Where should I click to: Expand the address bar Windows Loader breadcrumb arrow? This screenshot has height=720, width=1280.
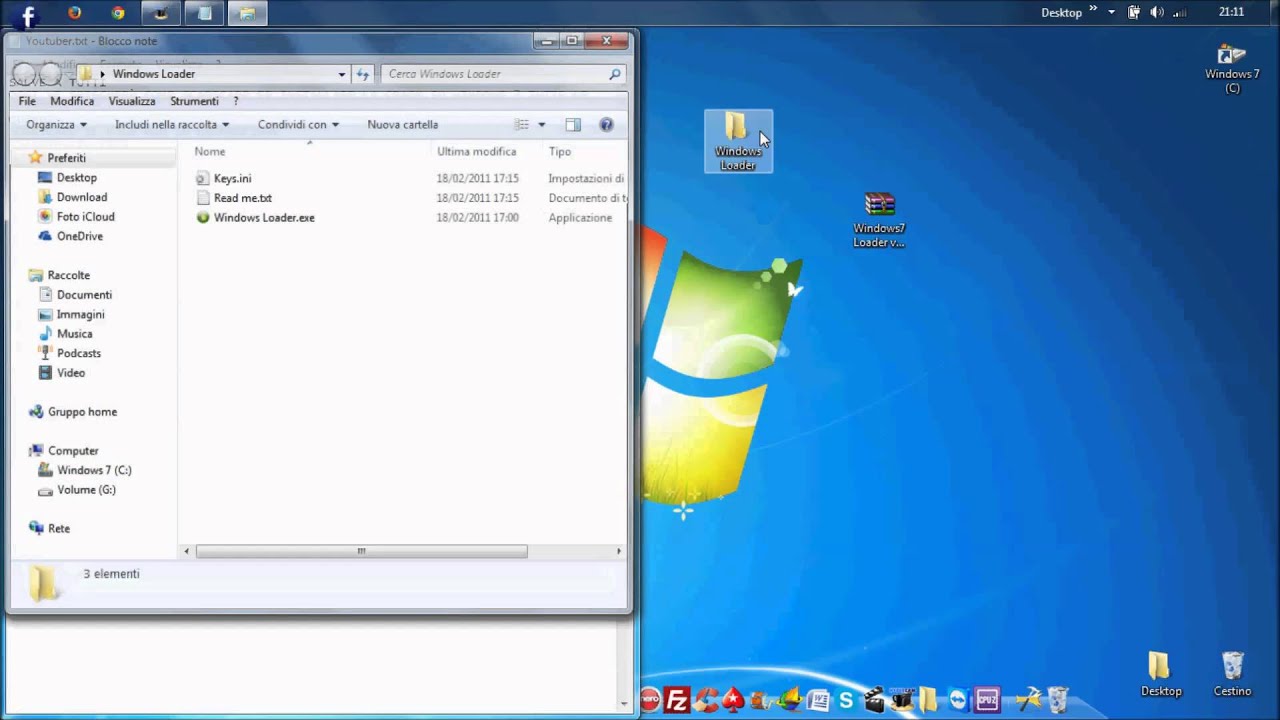click(x=102, y=74)
